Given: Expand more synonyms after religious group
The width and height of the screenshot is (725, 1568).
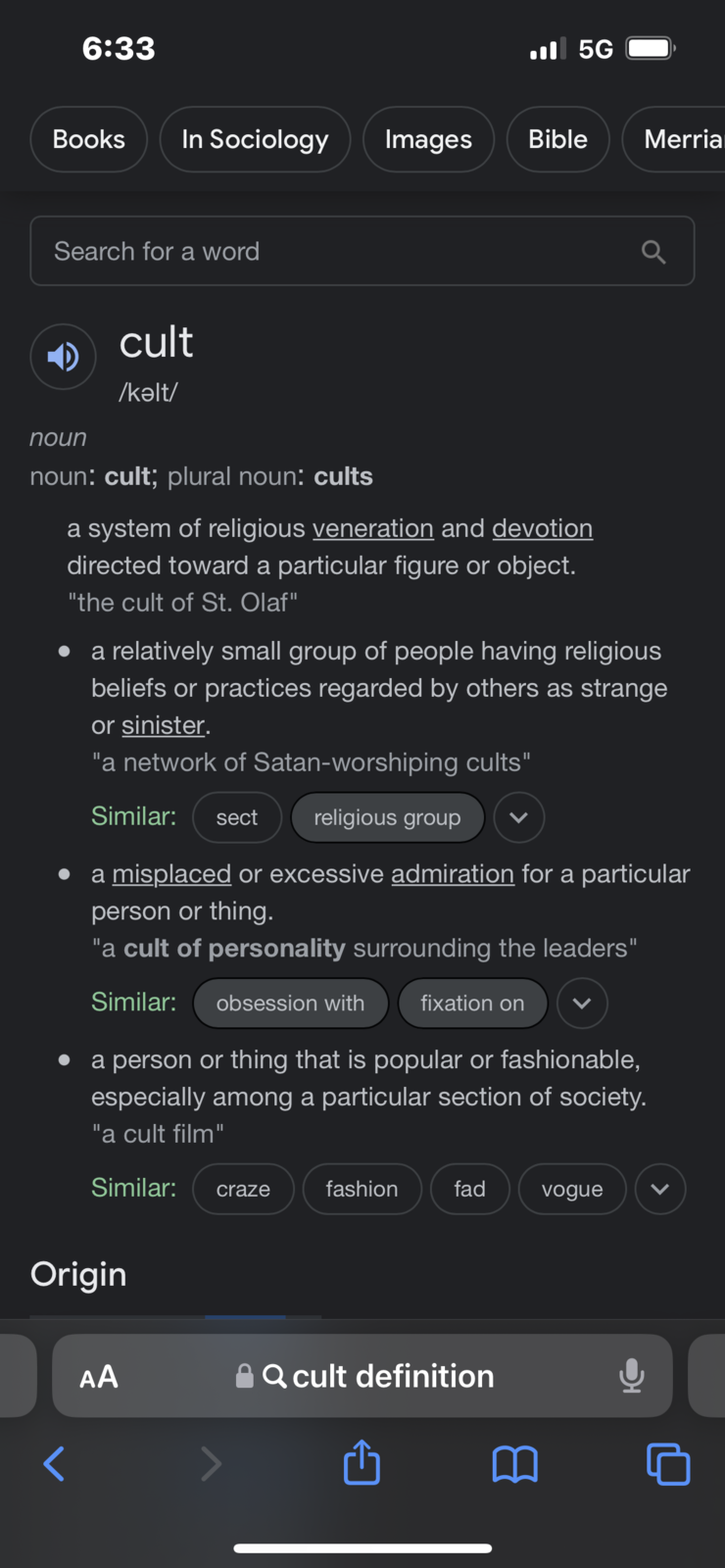Looking at the screenshot, I should point(519,817).
